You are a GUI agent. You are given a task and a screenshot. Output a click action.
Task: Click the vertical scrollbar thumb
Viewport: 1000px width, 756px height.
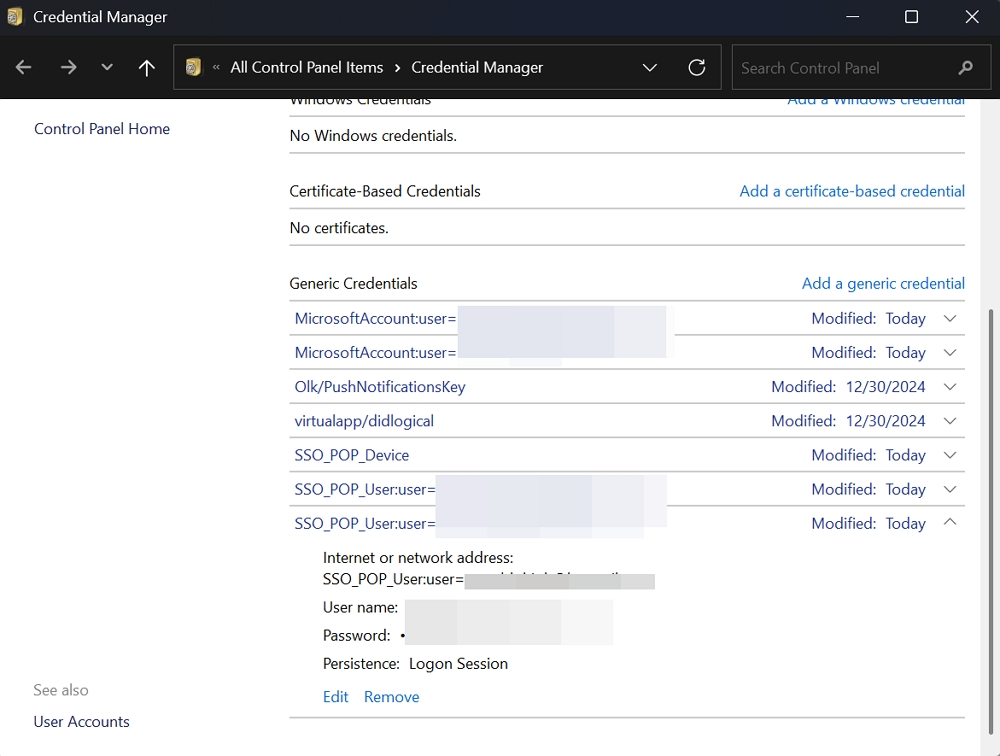click(990, 522)
